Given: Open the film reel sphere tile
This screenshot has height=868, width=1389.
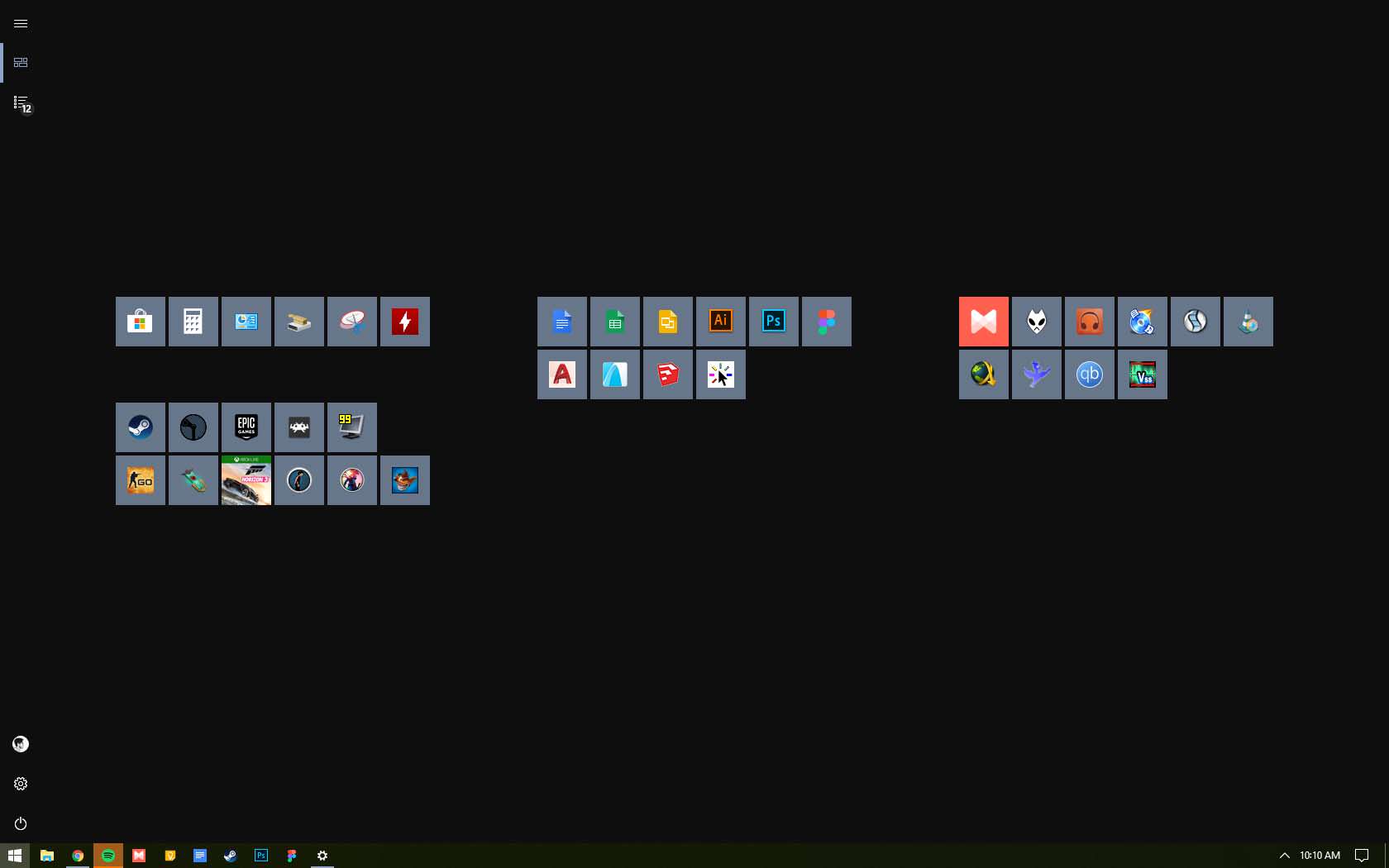Looking at the screenshot, I should tap(1196, 322).
